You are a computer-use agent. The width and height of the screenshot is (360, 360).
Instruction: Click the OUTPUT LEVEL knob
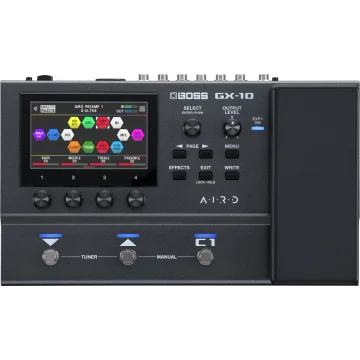point(232,128)
